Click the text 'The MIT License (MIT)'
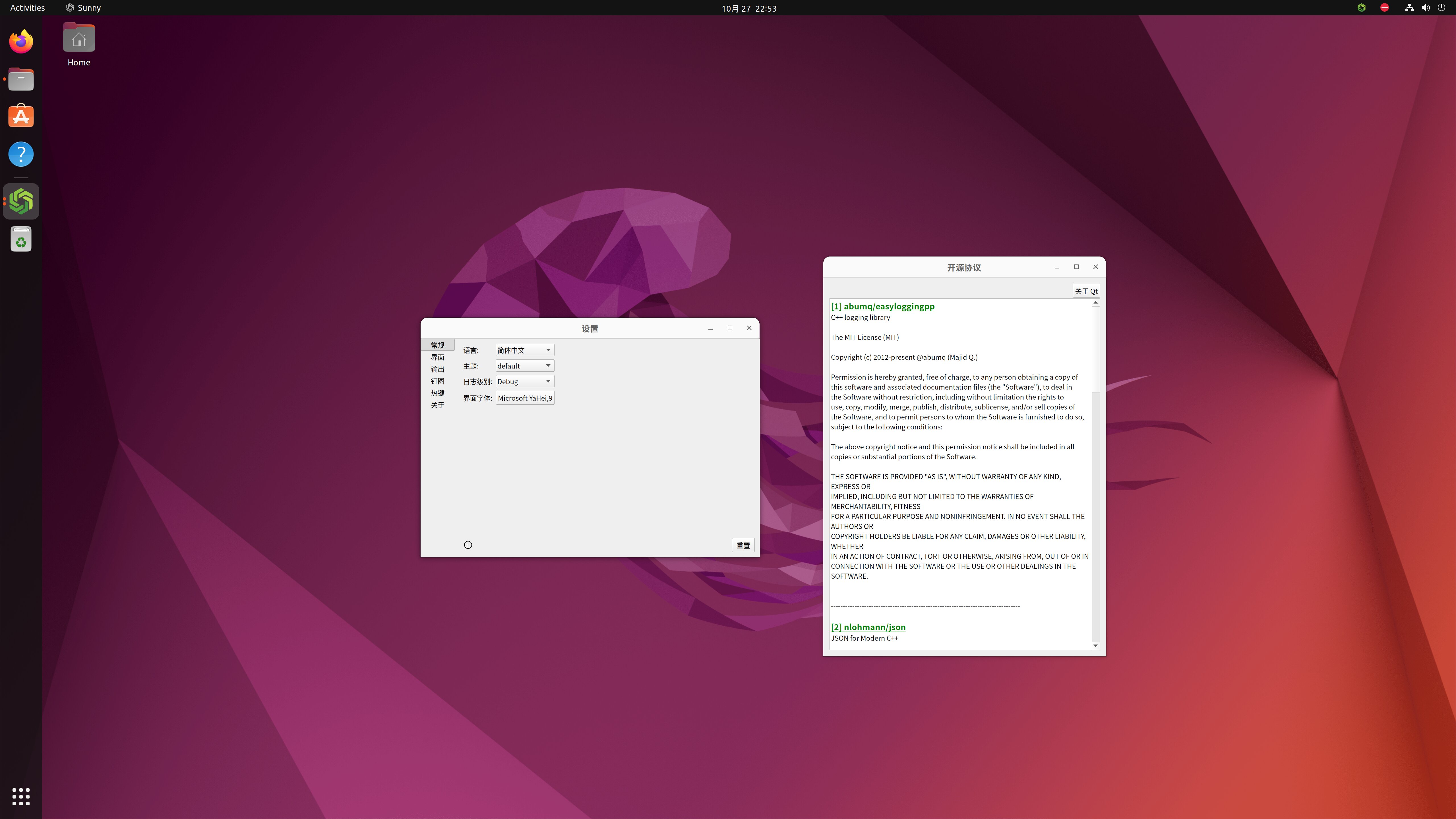1456x819 pixels. coord(865,338)
